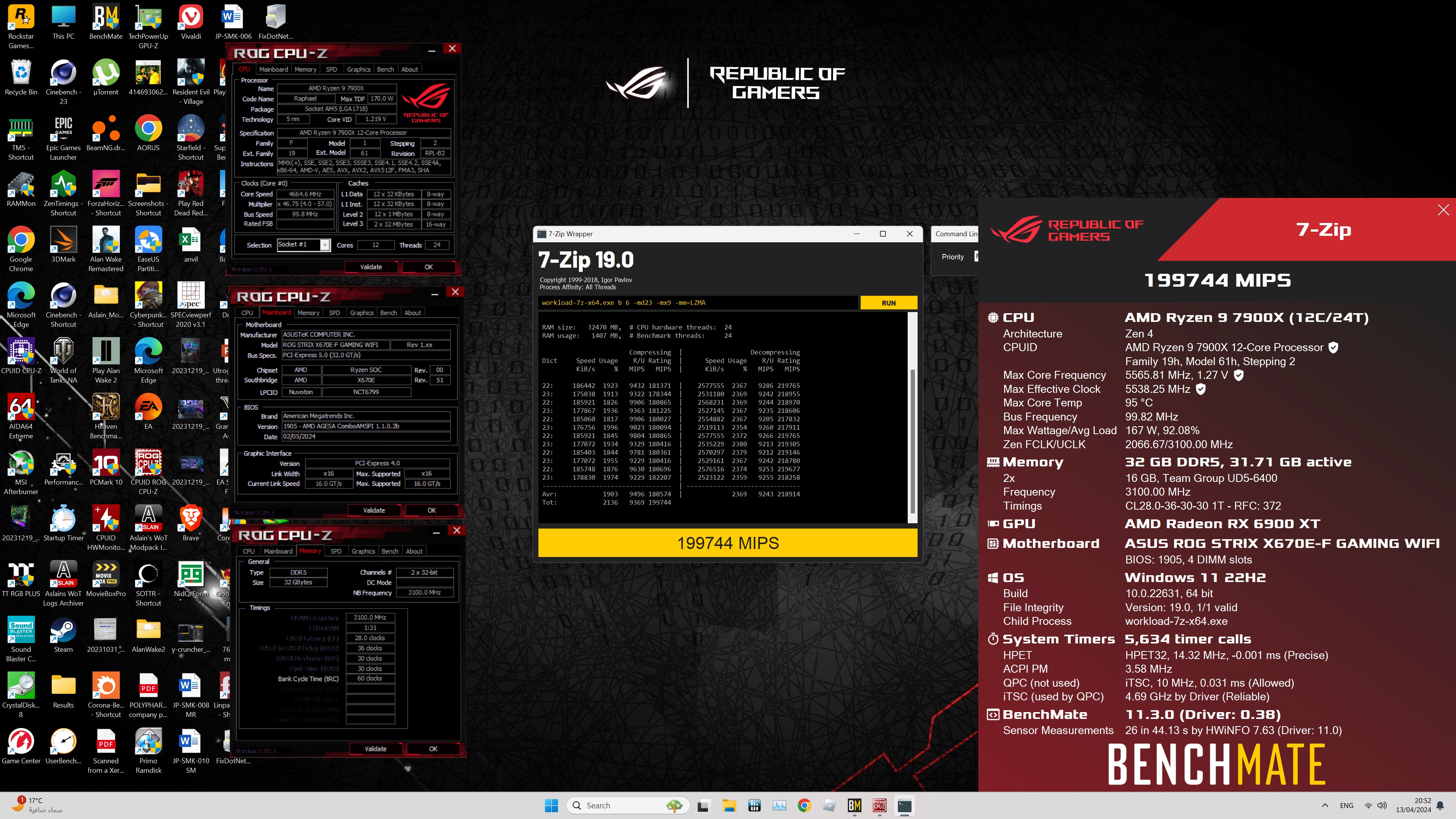Screen dimensions: 1456x819
Task: Open the Socket #1 selection dropdown
Action: click(x=303, y=245)
